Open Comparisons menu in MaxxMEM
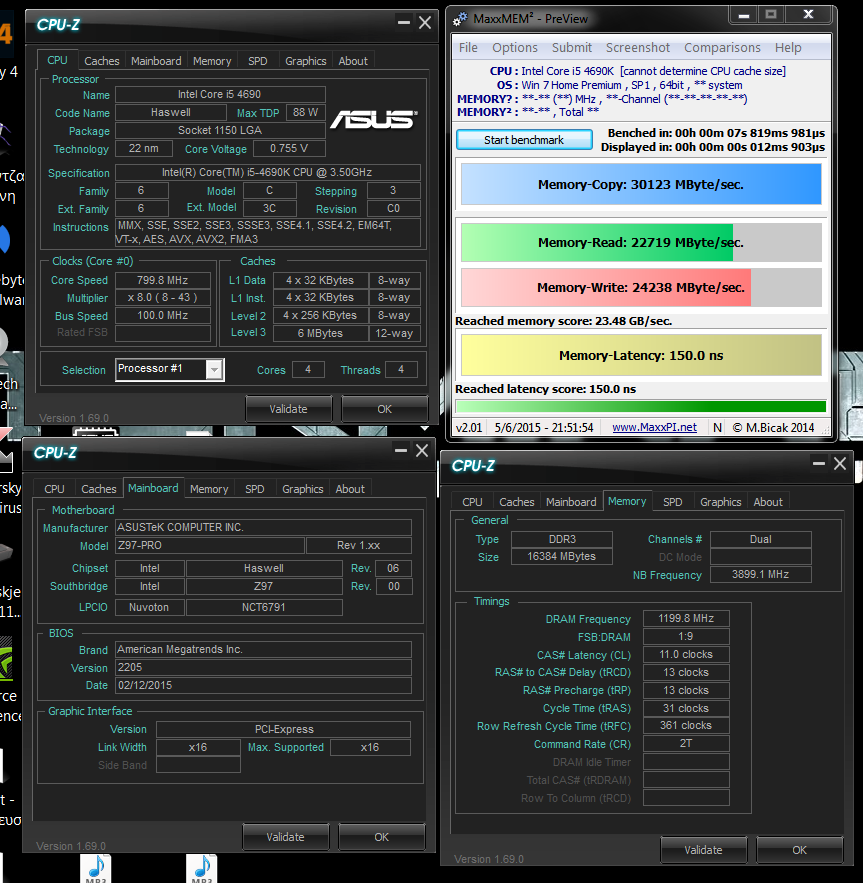This screenshot has height=883, width=863. (722, 48)
